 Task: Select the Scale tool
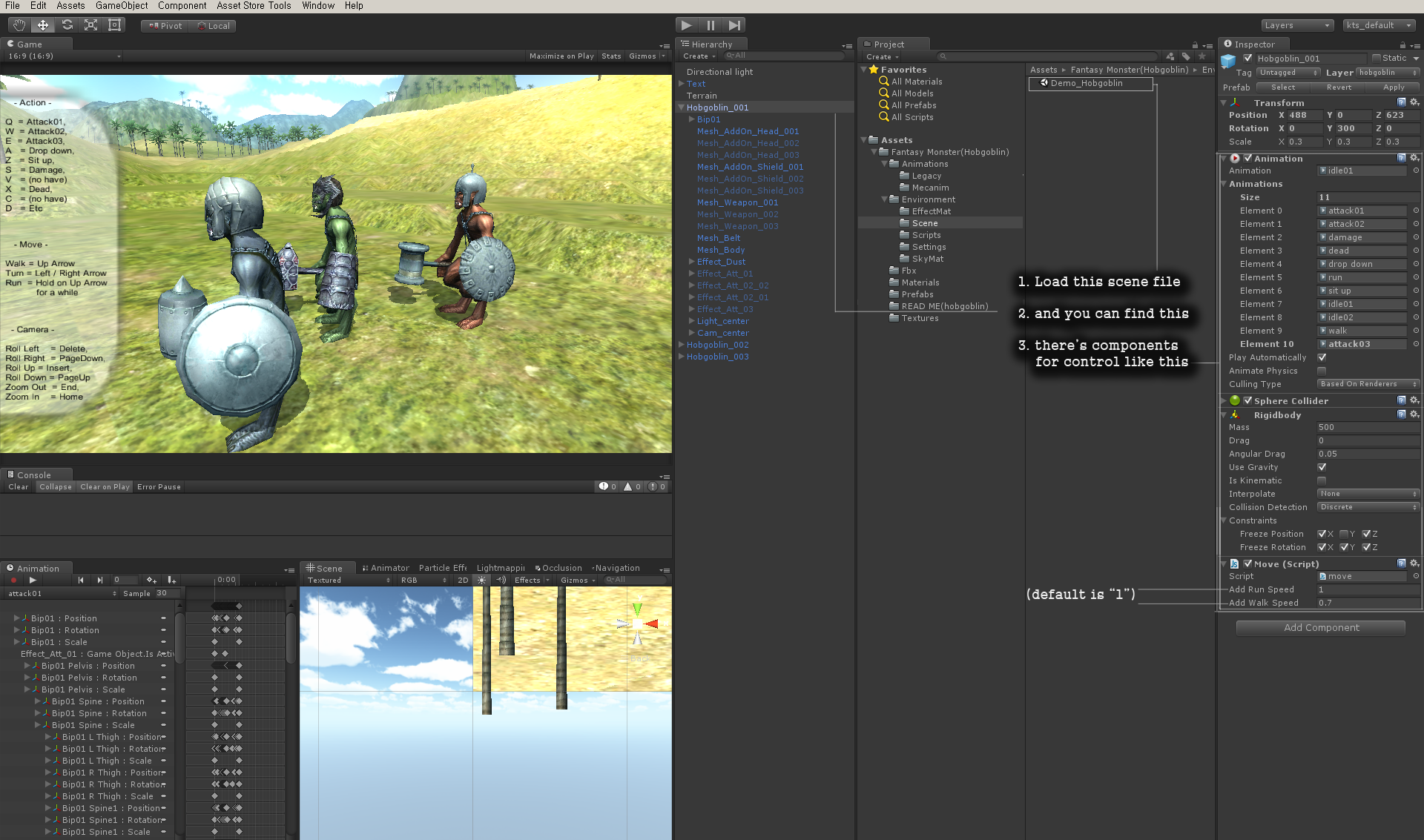point(90,25)
